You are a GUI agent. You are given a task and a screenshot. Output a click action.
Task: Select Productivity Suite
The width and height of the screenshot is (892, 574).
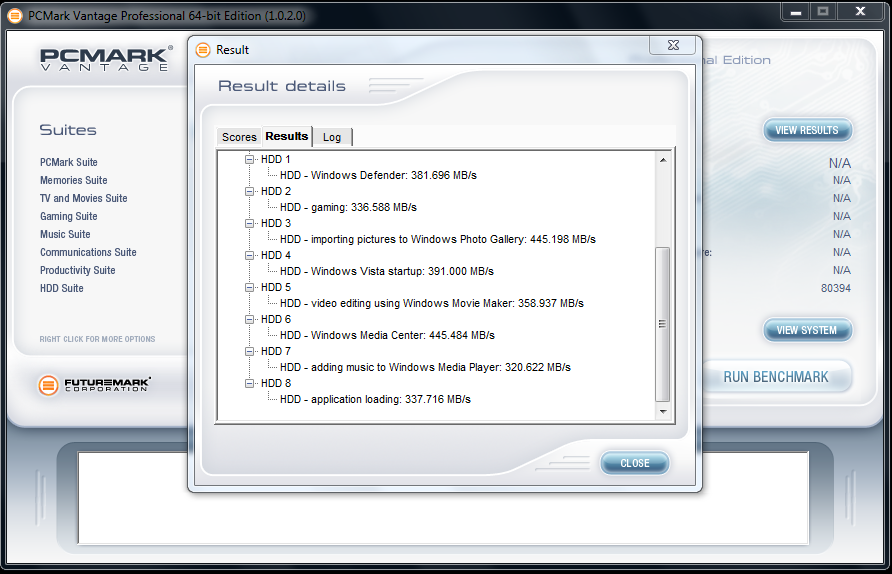(x=77, y=270)
